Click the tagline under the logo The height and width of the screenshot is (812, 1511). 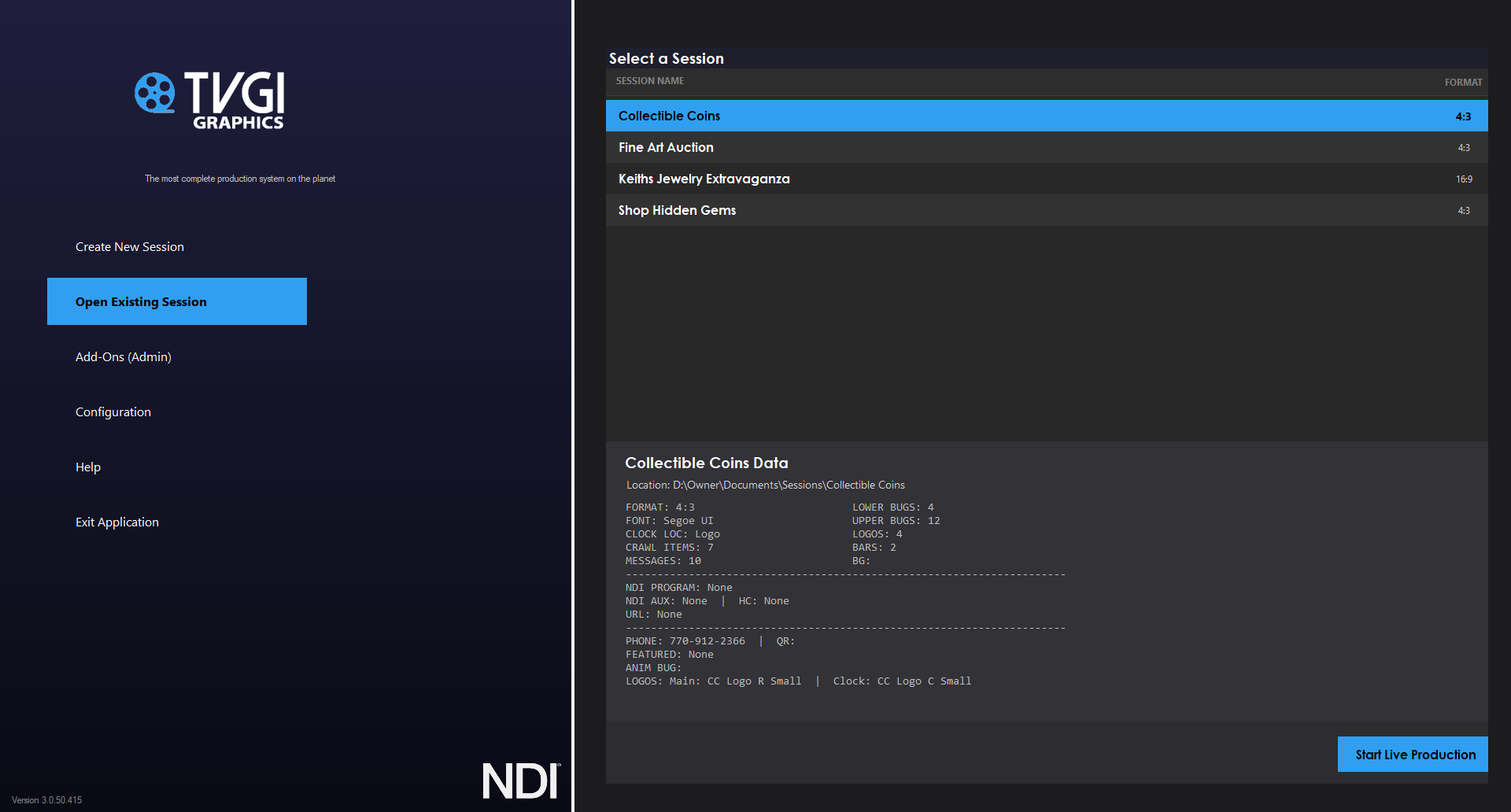(240, 179)
